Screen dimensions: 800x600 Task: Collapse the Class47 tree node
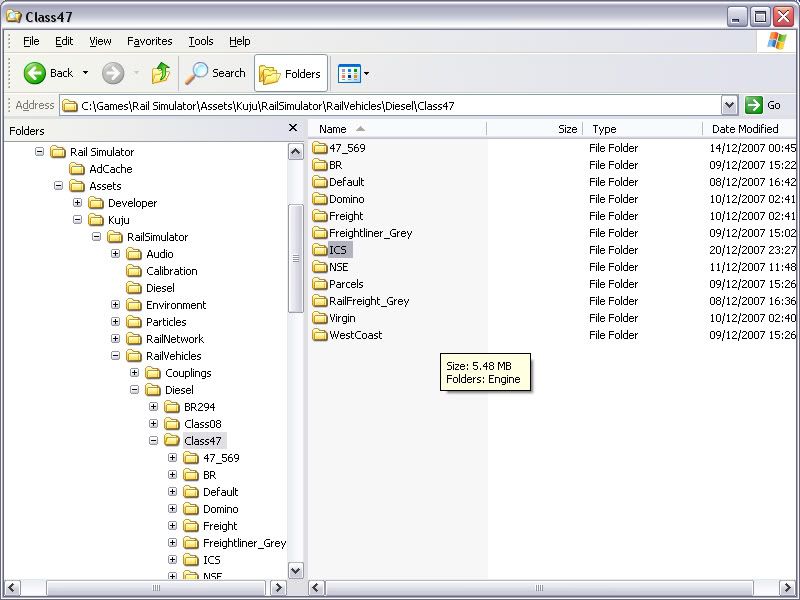pyautogui.click(x=154, y=441)
